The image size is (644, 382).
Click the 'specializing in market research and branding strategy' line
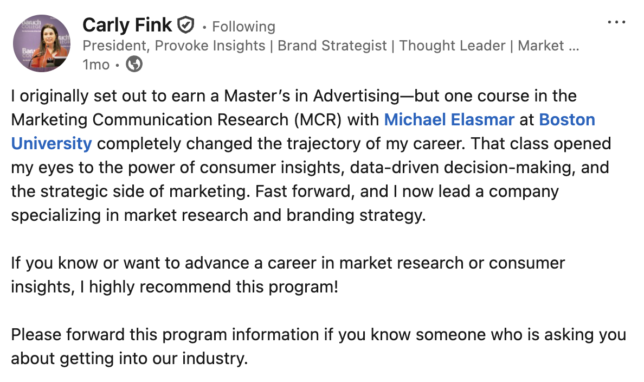[218, 215]
